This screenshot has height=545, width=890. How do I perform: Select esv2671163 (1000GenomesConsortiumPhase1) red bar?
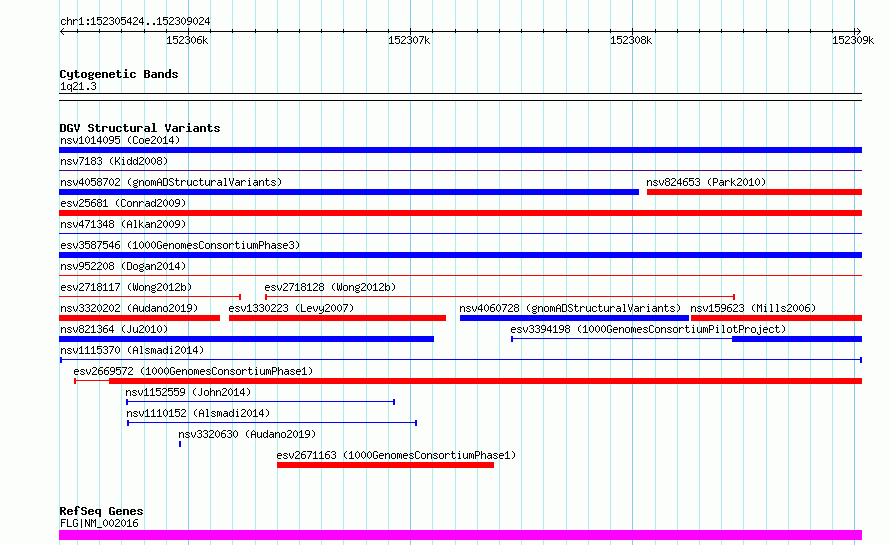coord(385,465)
